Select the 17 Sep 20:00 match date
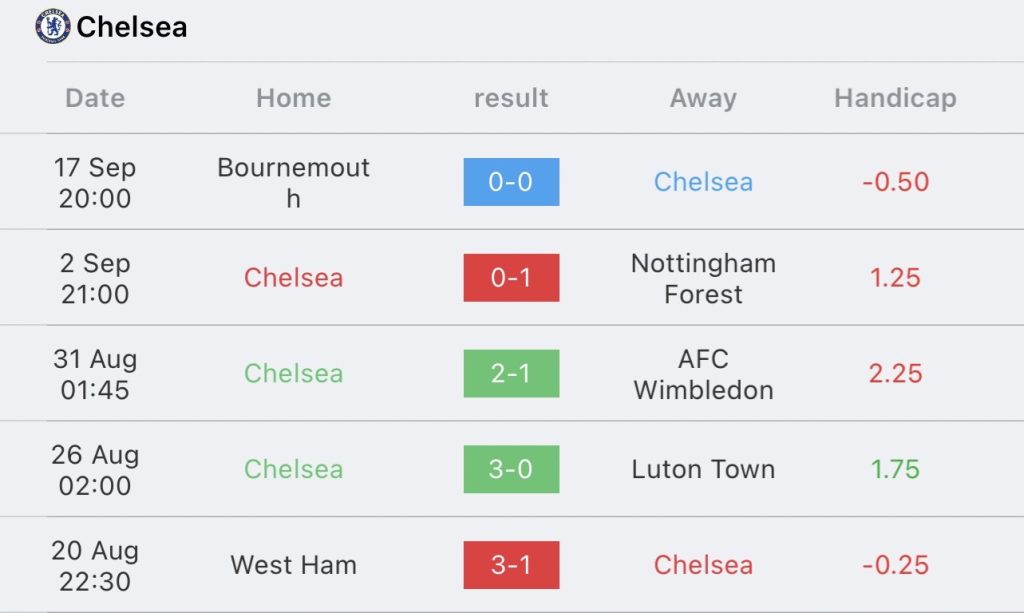1024x613 pixels. (x=95, y=182)
